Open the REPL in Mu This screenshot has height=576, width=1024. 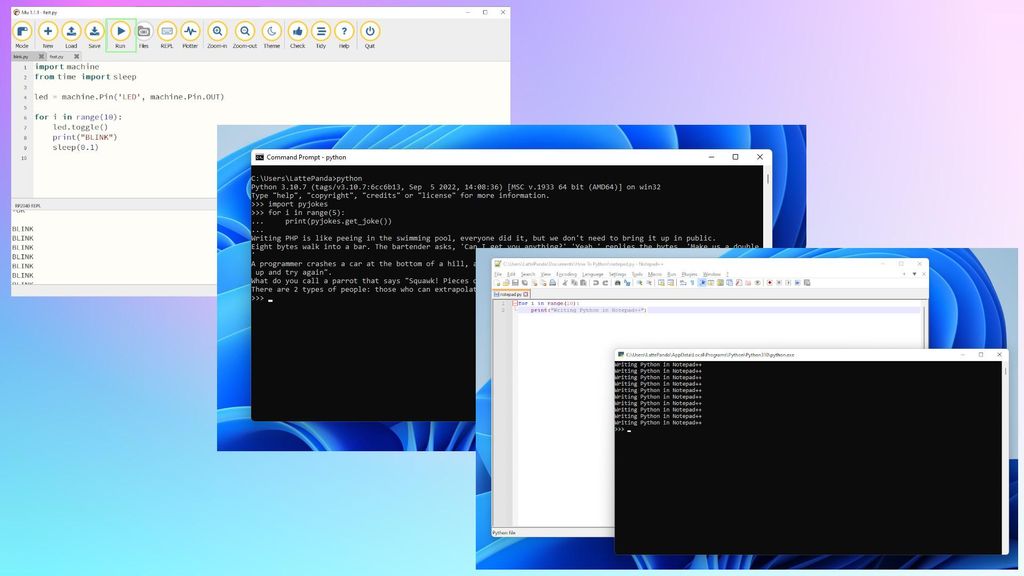coord(167,32)
